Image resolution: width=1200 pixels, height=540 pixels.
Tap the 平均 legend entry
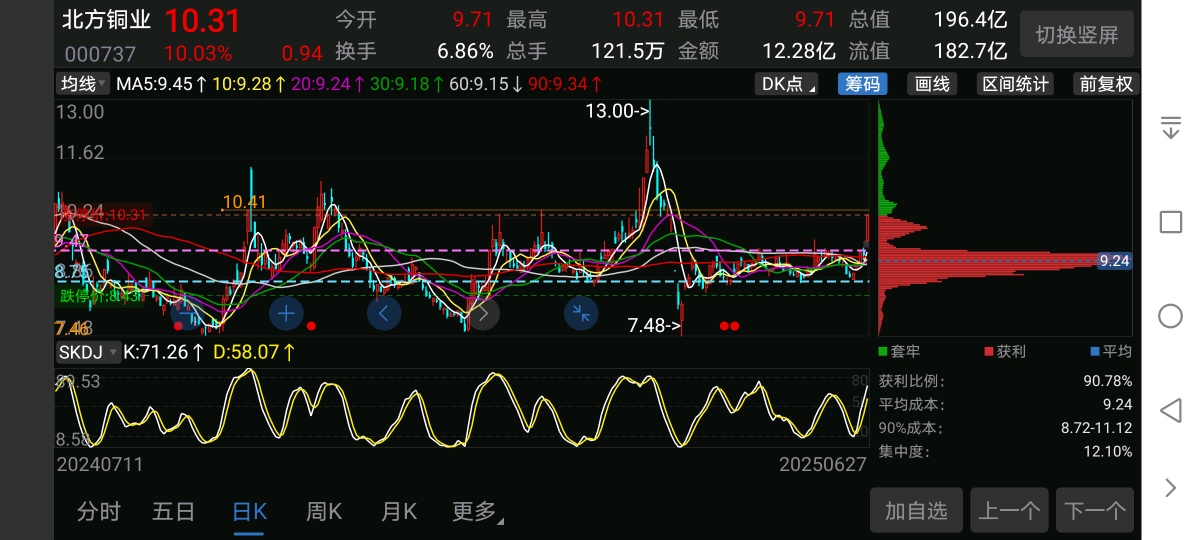coord(1111,352)
